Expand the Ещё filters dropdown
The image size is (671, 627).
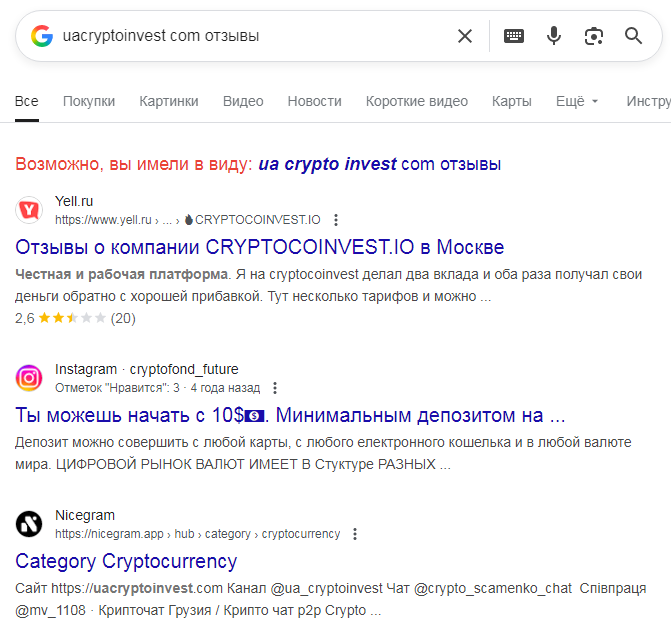577,101
